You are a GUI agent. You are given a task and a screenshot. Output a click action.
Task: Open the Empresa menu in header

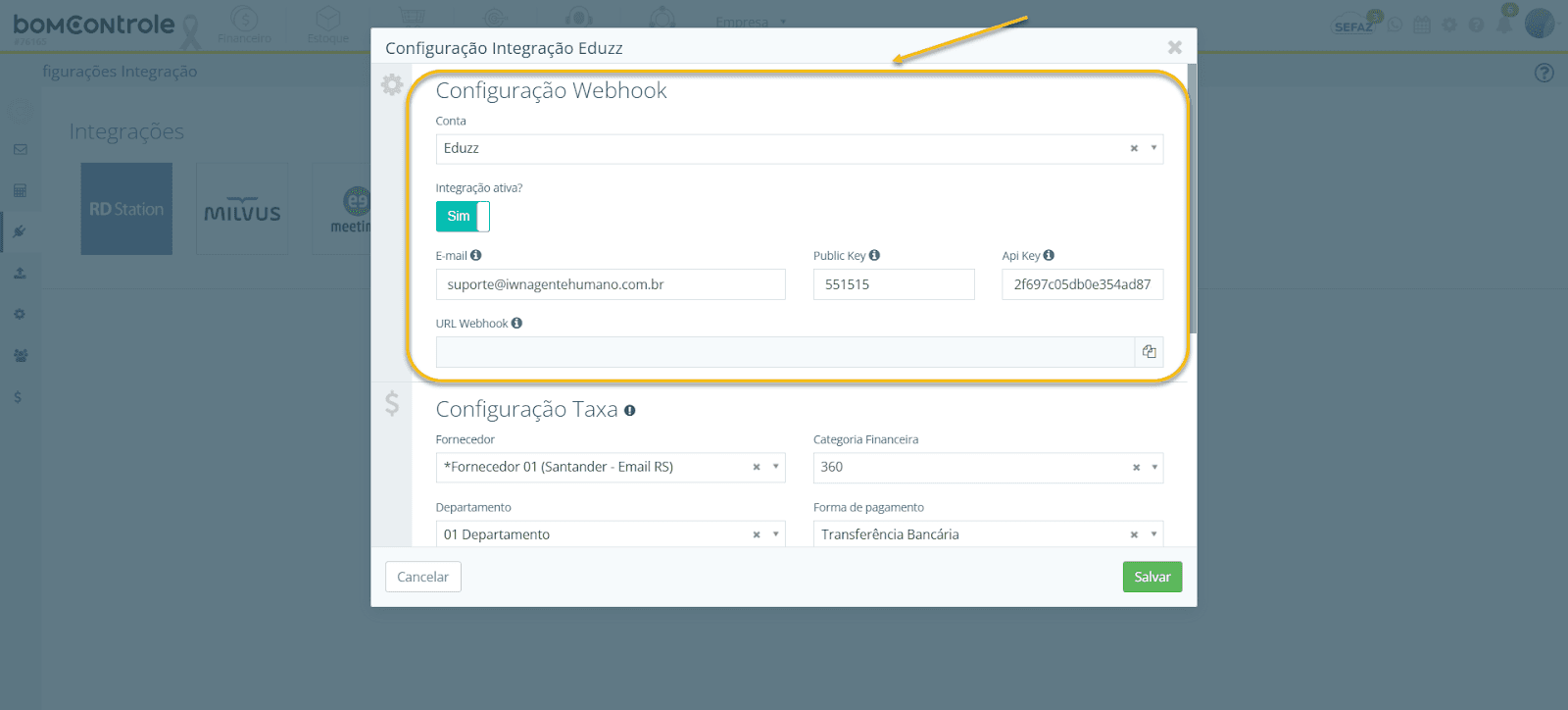[751, 22]
